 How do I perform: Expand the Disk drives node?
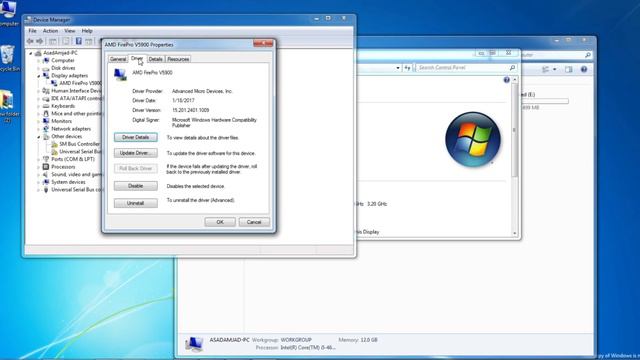click(x=39, y=68)
